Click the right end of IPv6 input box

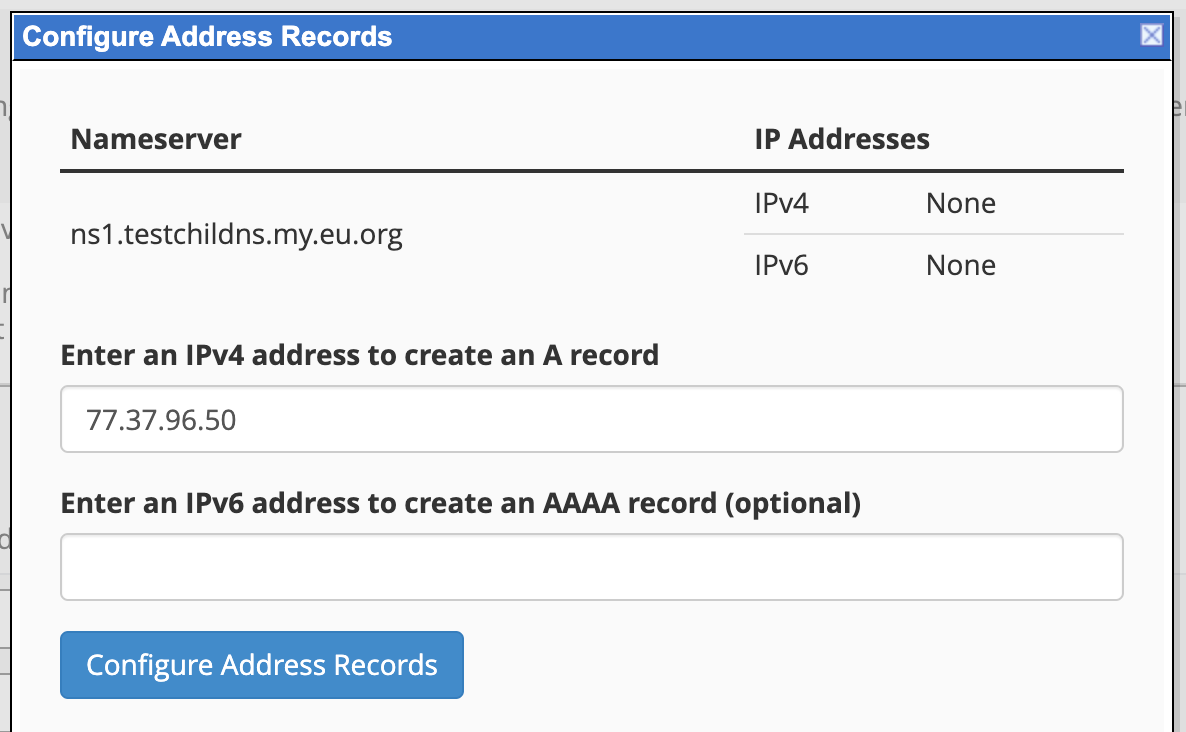[1100, 567]
